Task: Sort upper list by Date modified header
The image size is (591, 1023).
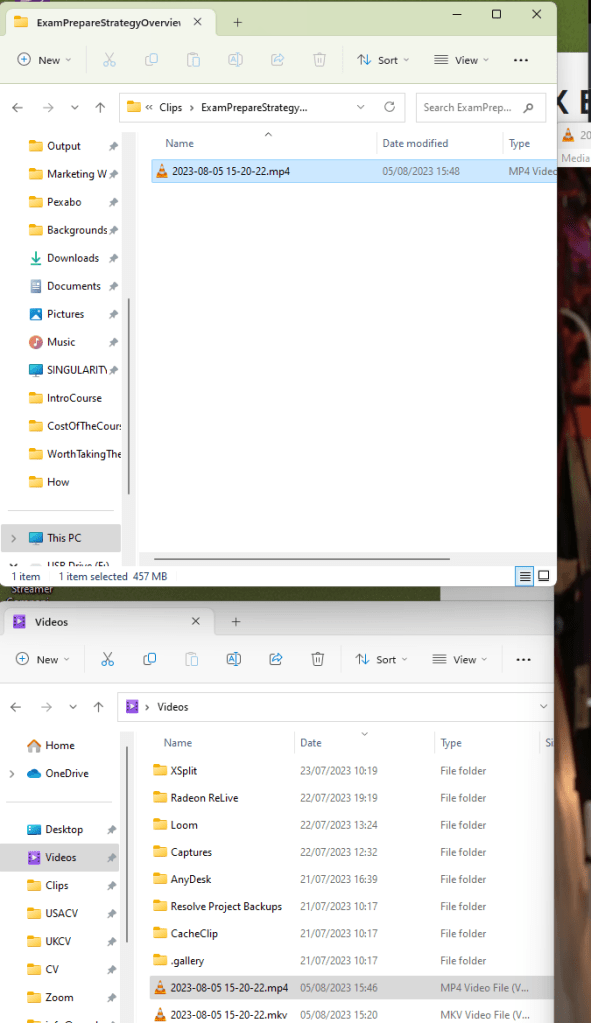Action: [415, 144]
